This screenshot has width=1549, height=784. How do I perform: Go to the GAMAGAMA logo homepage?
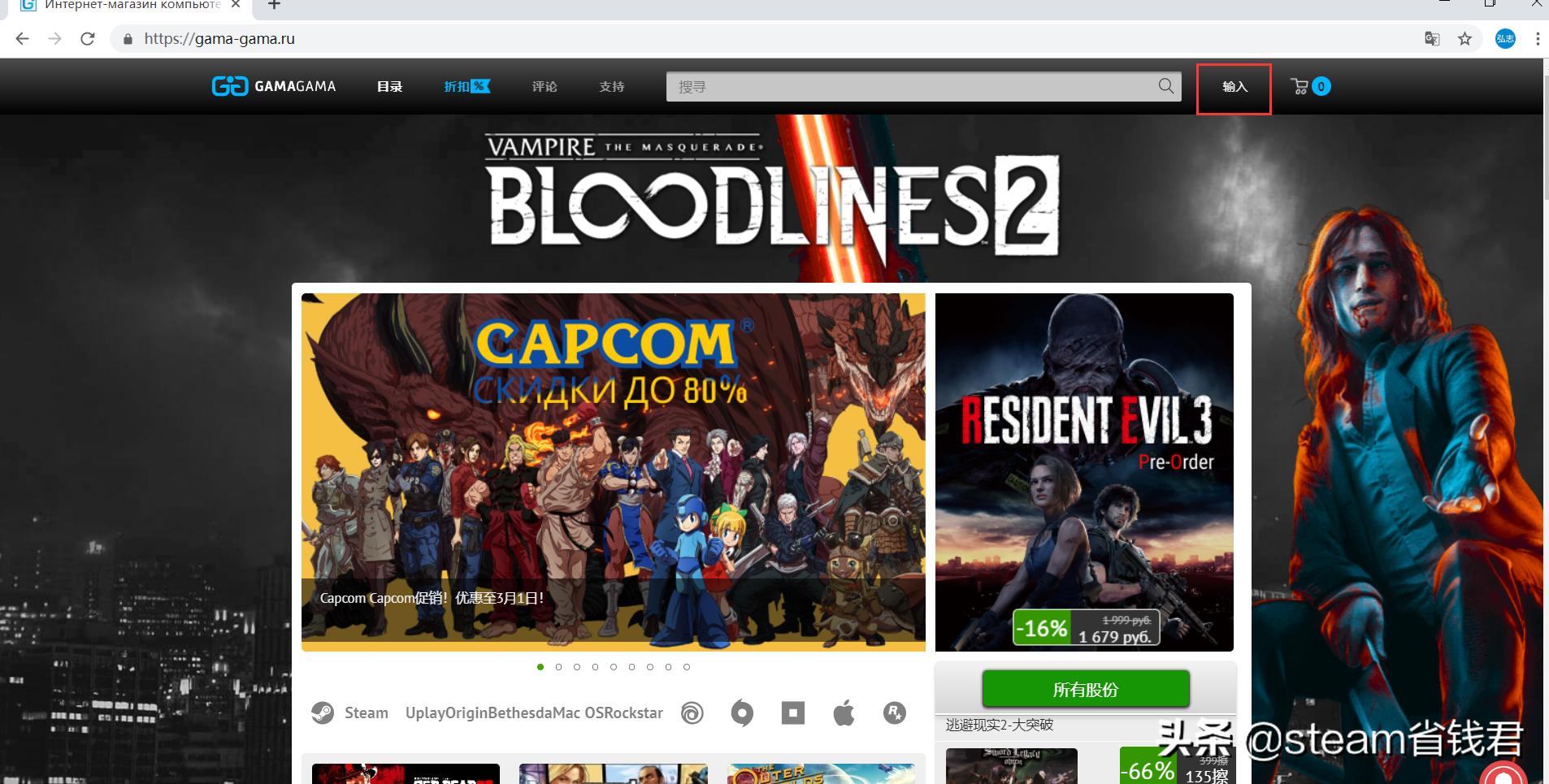click(x=273, y=86)
